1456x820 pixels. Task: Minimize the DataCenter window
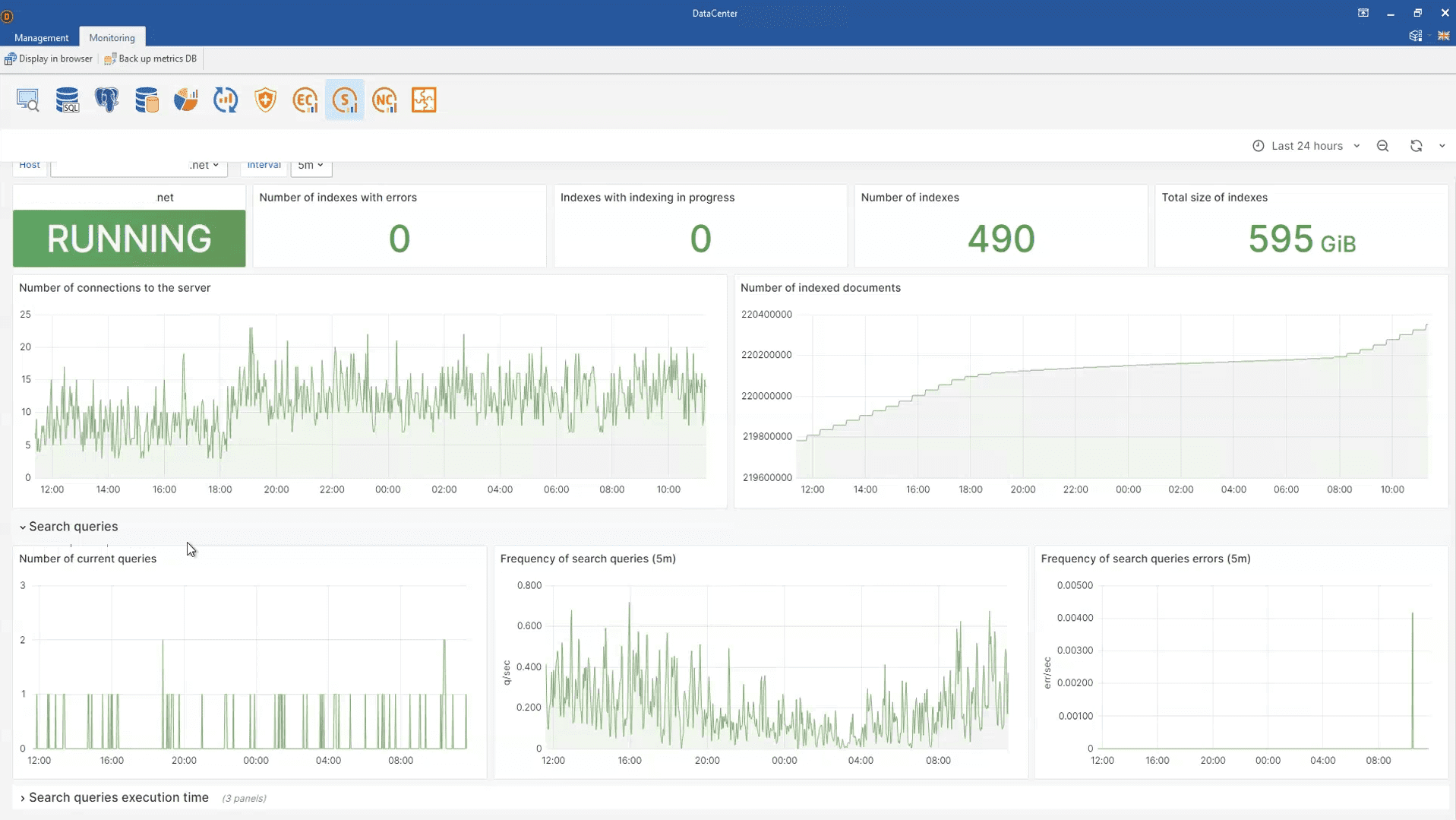pos(1391,13)
